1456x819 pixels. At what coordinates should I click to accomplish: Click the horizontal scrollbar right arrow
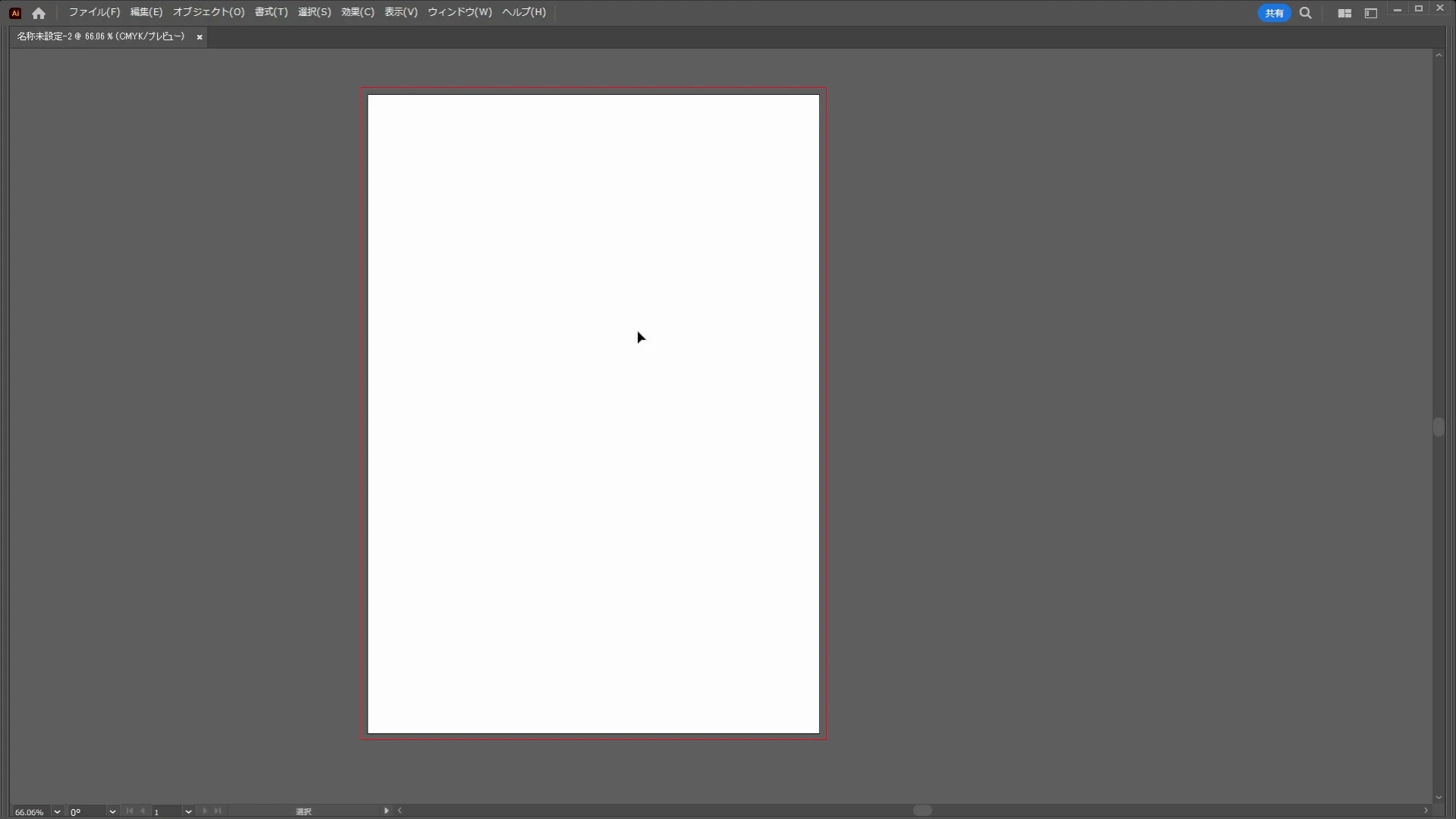tap(1426, 811)
